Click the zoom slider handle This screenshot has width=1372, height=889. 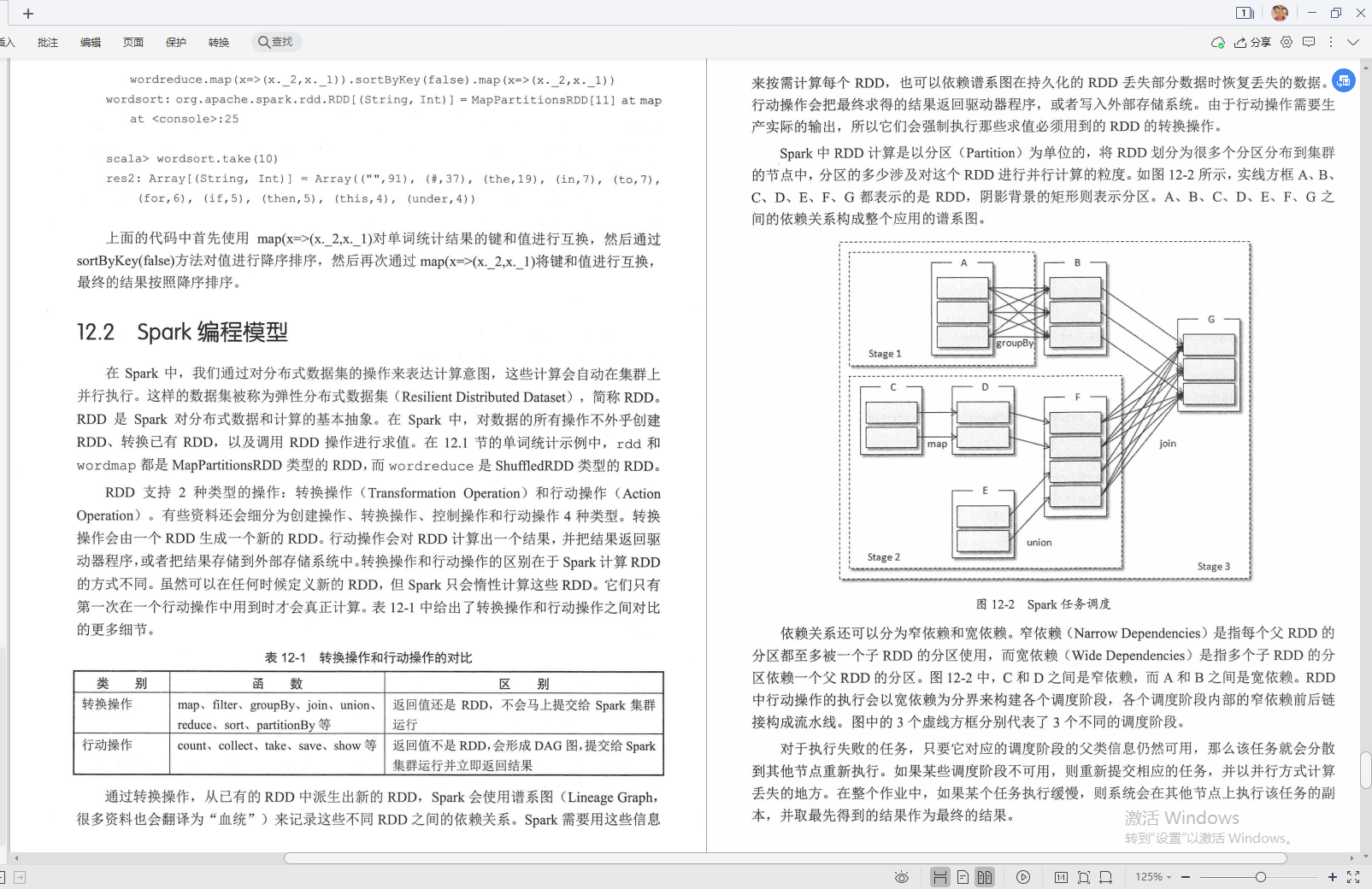pos(1261,877)
